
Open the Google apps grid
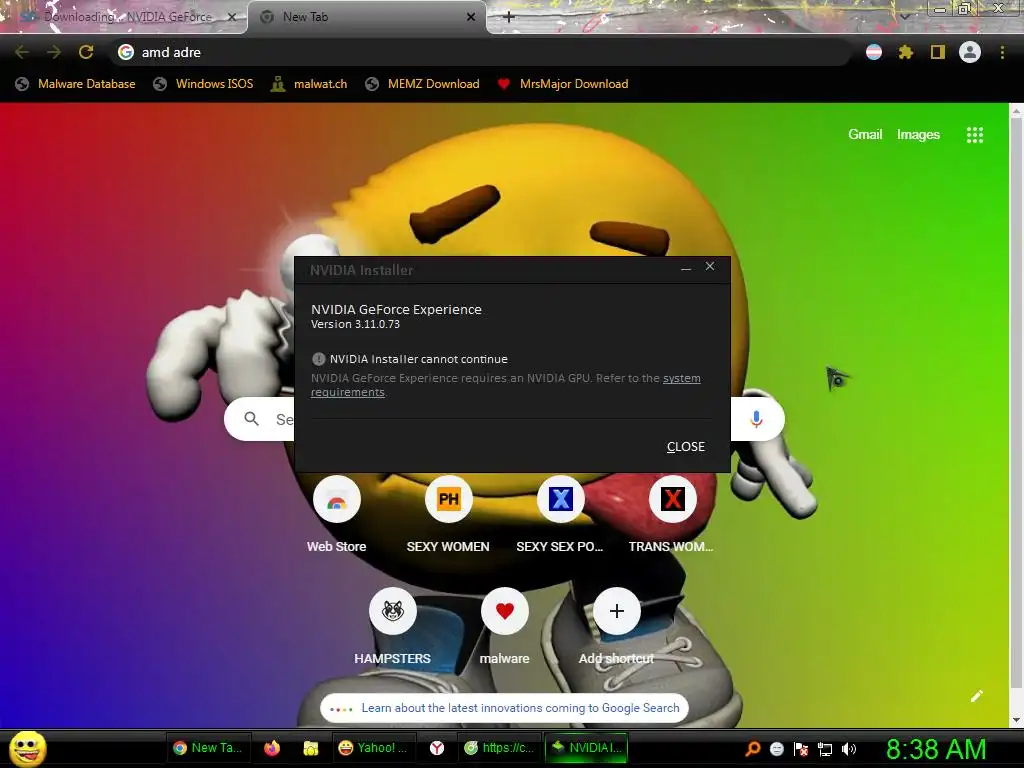point(975,135)
